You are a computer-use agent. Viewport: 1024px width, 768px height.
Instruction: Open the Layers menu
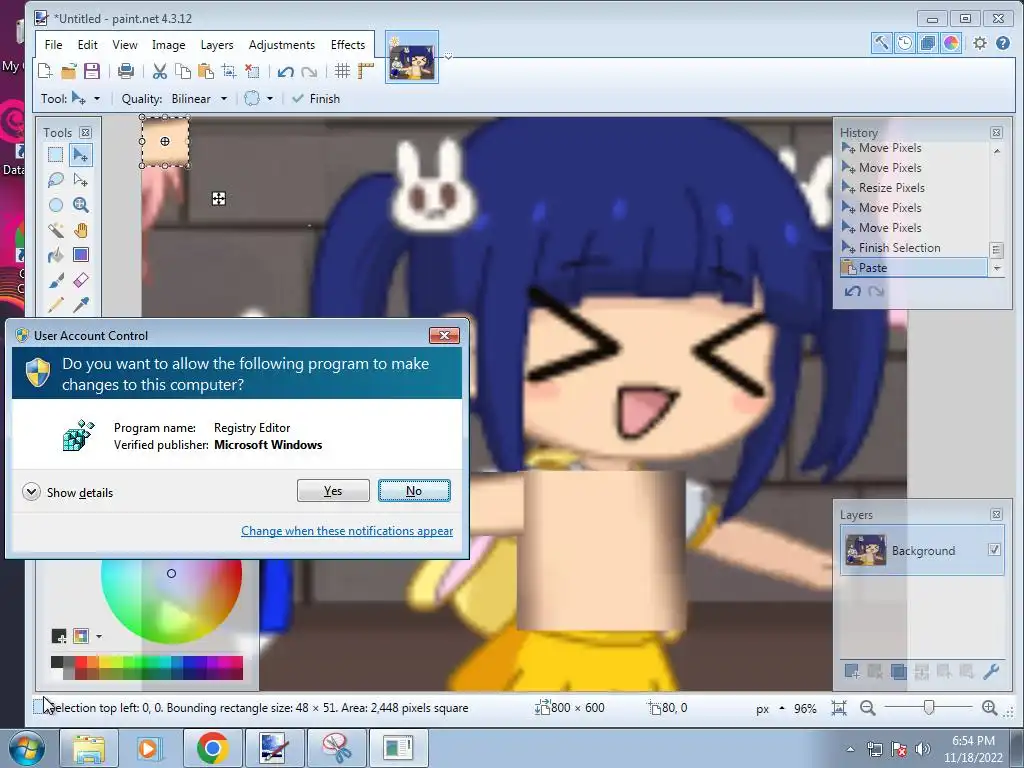point(217,44)
